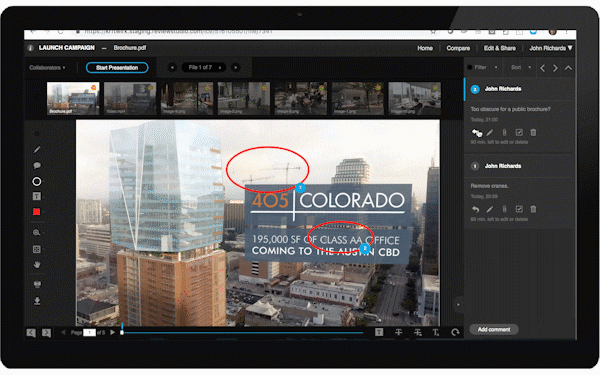Edit the 'Remove cranes' comment with pencil
The image size is (600, 375).
point(490,209)
